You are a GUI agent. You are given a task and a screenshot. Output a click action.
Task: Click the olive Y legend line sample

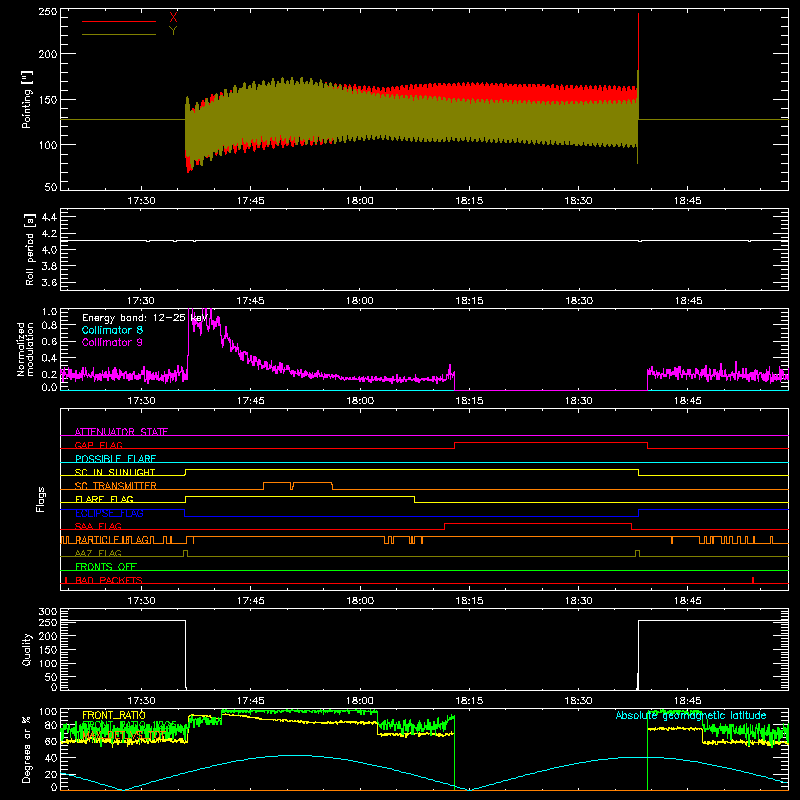118,34
